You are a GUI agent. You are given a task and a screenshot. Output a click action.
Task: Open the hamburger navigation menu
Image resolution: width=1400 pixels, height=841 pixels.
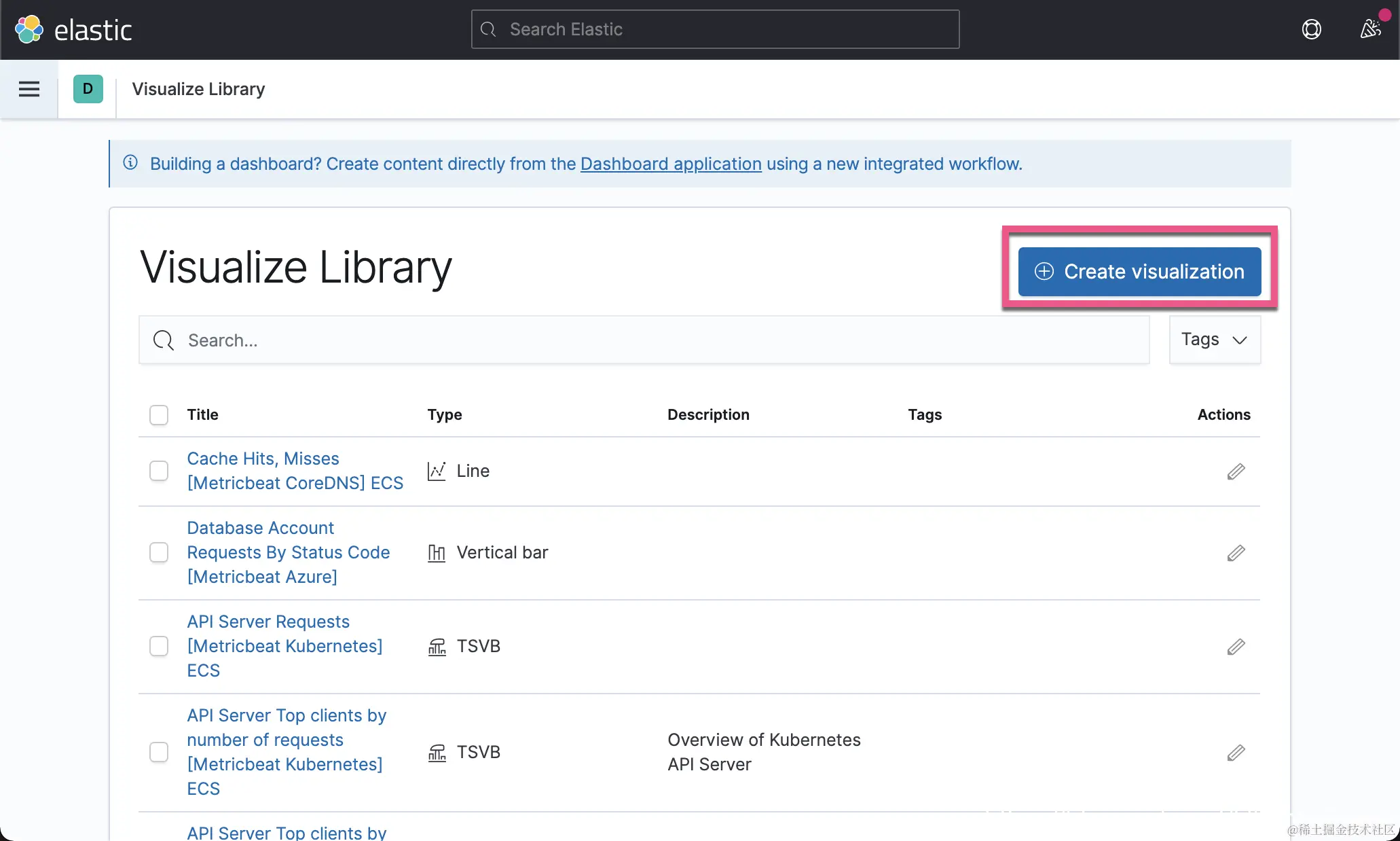[29, 89]
